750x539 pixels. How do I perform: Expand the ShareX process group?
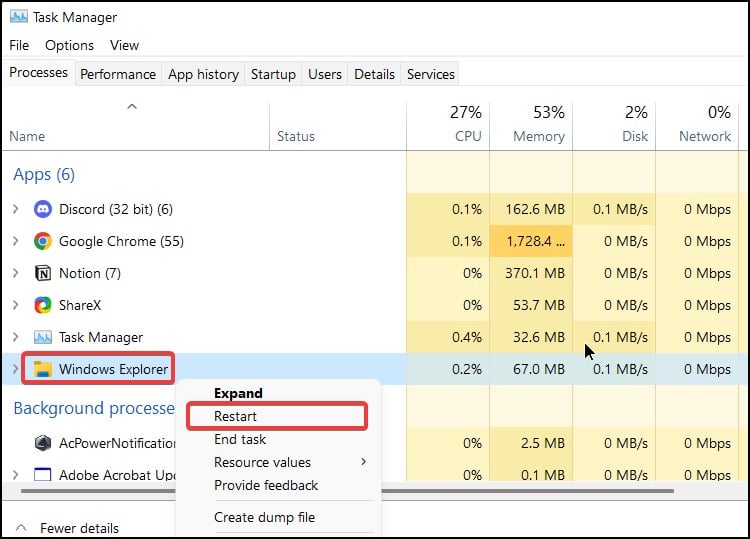15,305
